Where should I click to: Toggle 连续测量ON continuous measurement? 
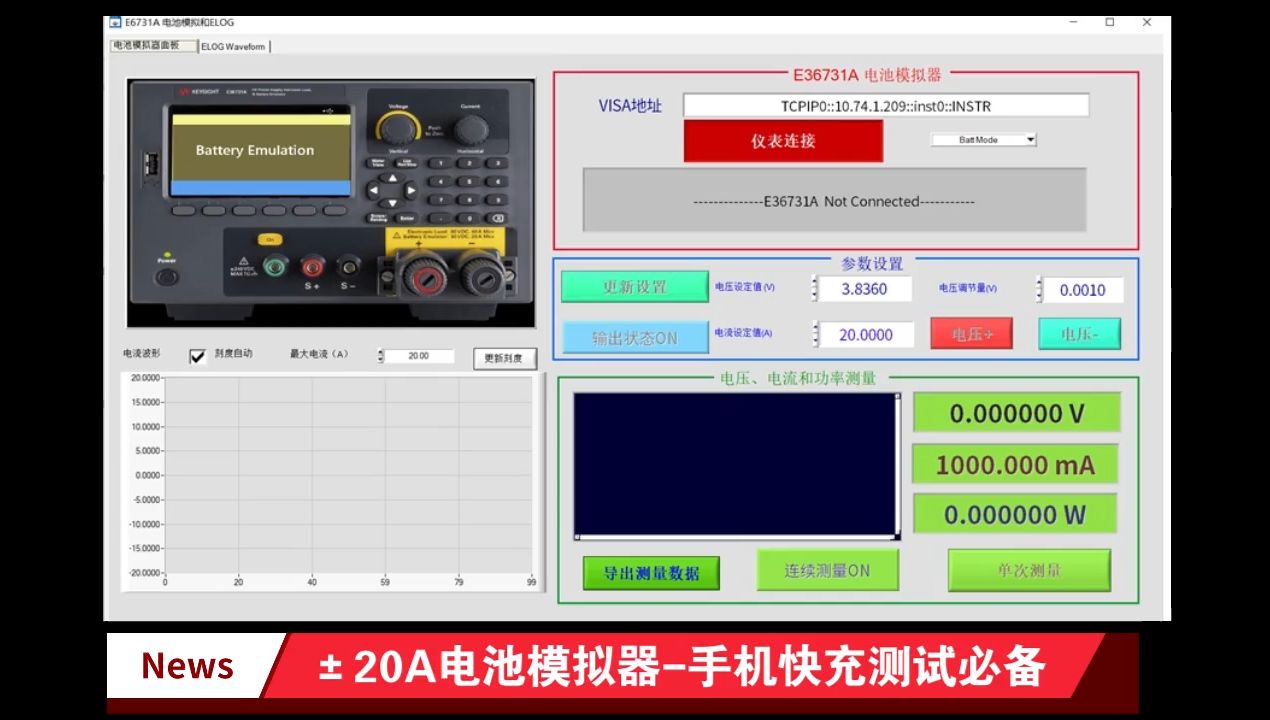[828, 570]
